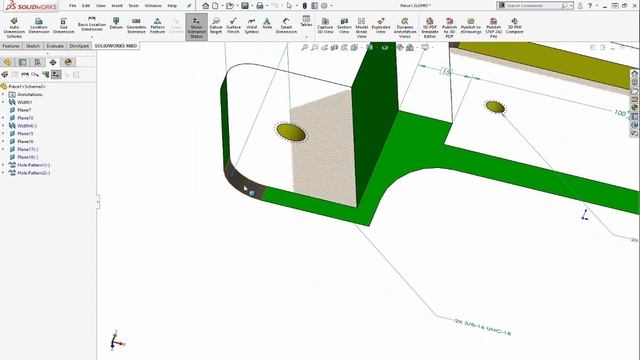This screenshot has width=640, height=360.
Task: Click Zoom to Fit in heads-up toolbar
Action: 304,48
